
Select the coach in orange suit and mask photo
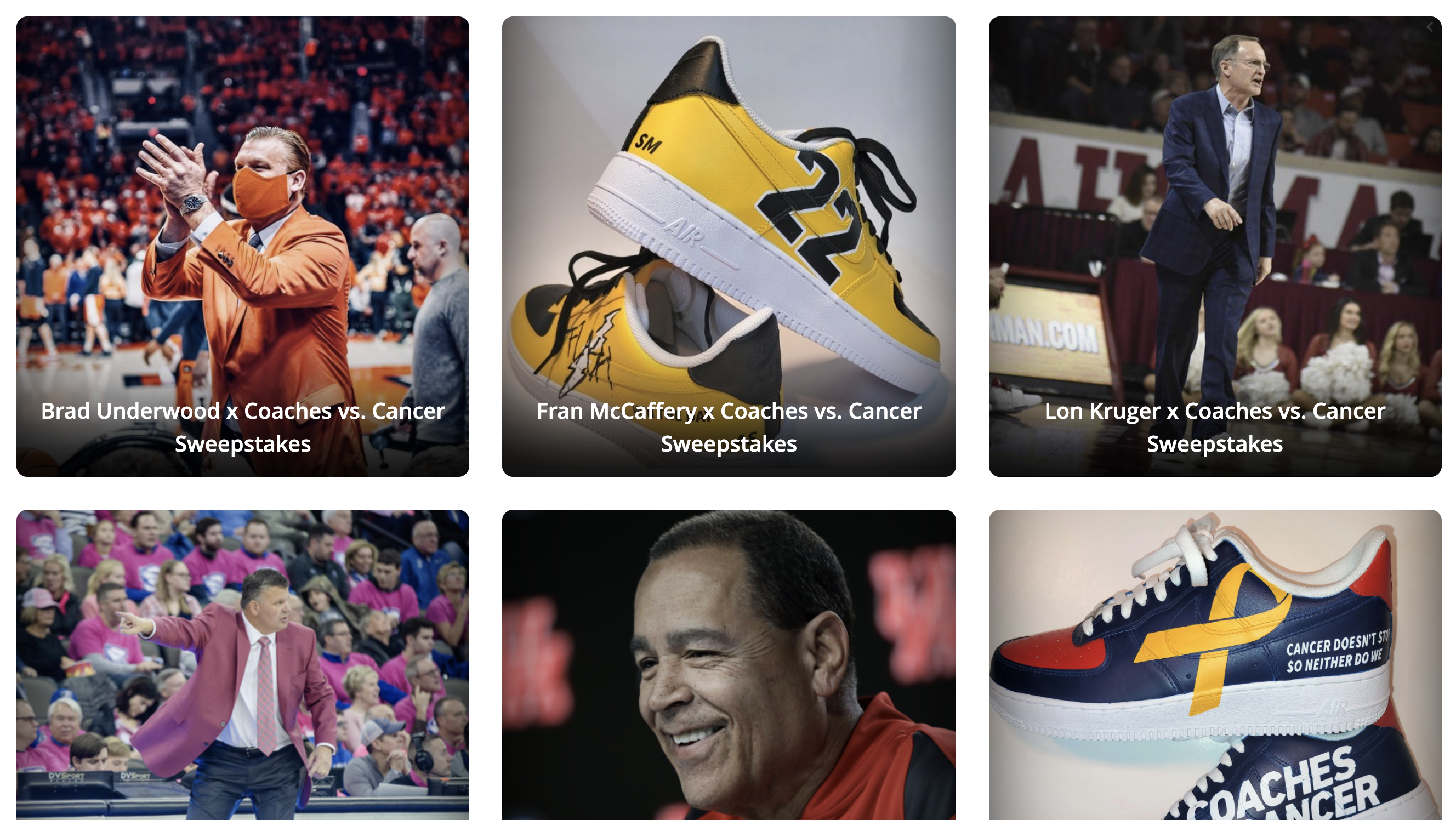click(243, 247)
